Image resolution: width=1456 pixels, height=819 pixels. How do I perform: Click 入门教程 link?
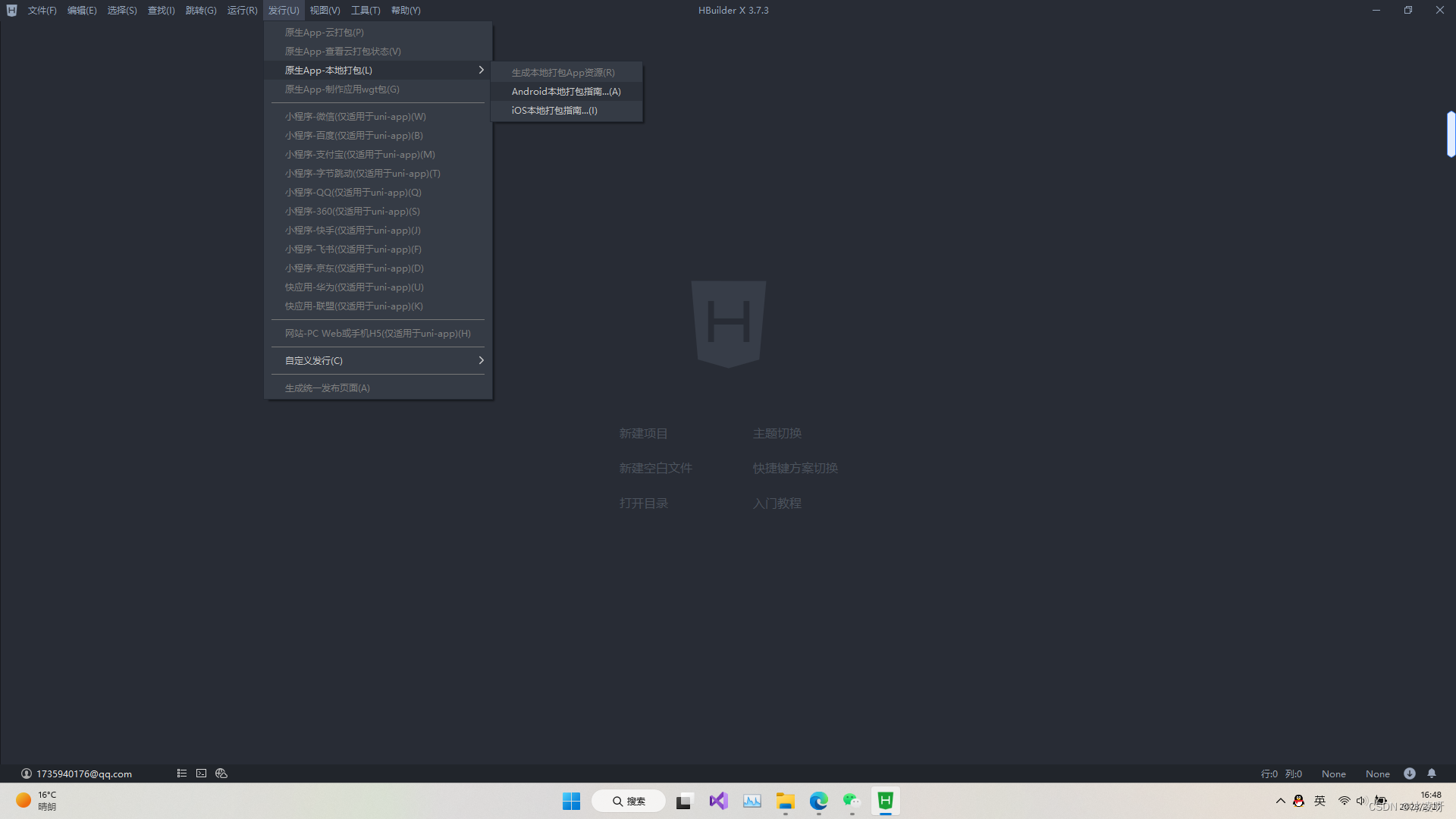[777, 504]
